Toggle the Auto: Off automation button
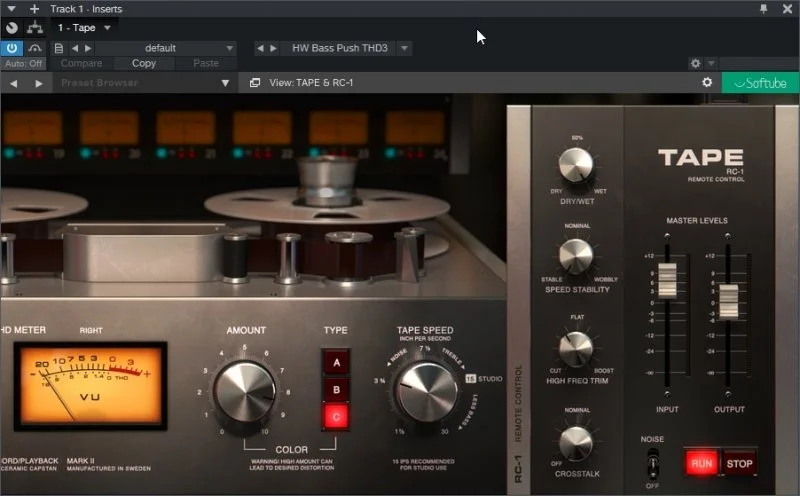Screen dimensions: 800x496 click(x=23, y=63)
